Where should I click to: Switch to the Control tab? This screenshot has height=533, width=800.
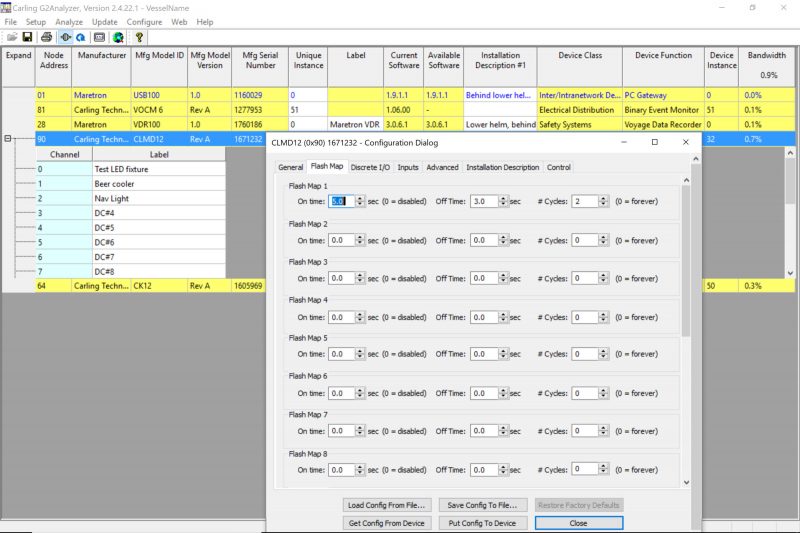coord(559,167)
